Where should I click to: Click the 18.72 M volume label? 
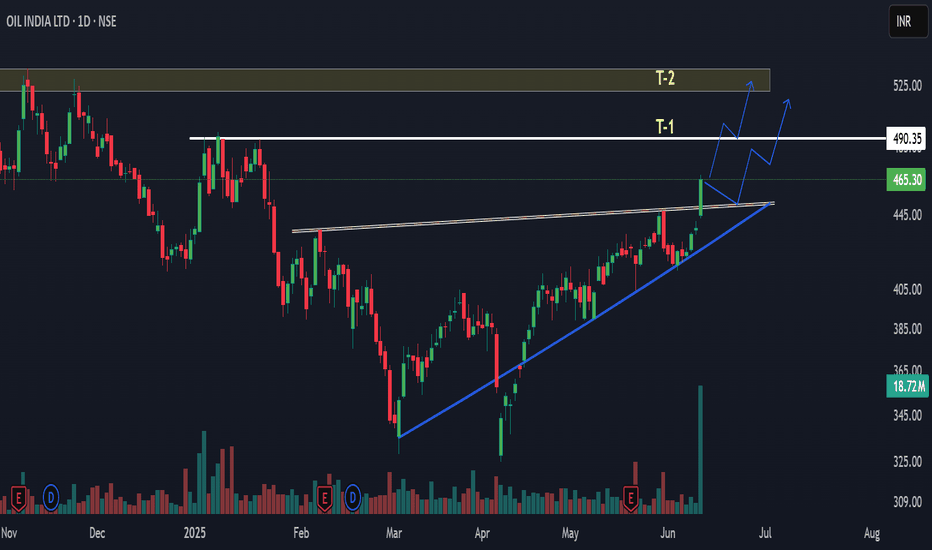(x=907, y=386)
